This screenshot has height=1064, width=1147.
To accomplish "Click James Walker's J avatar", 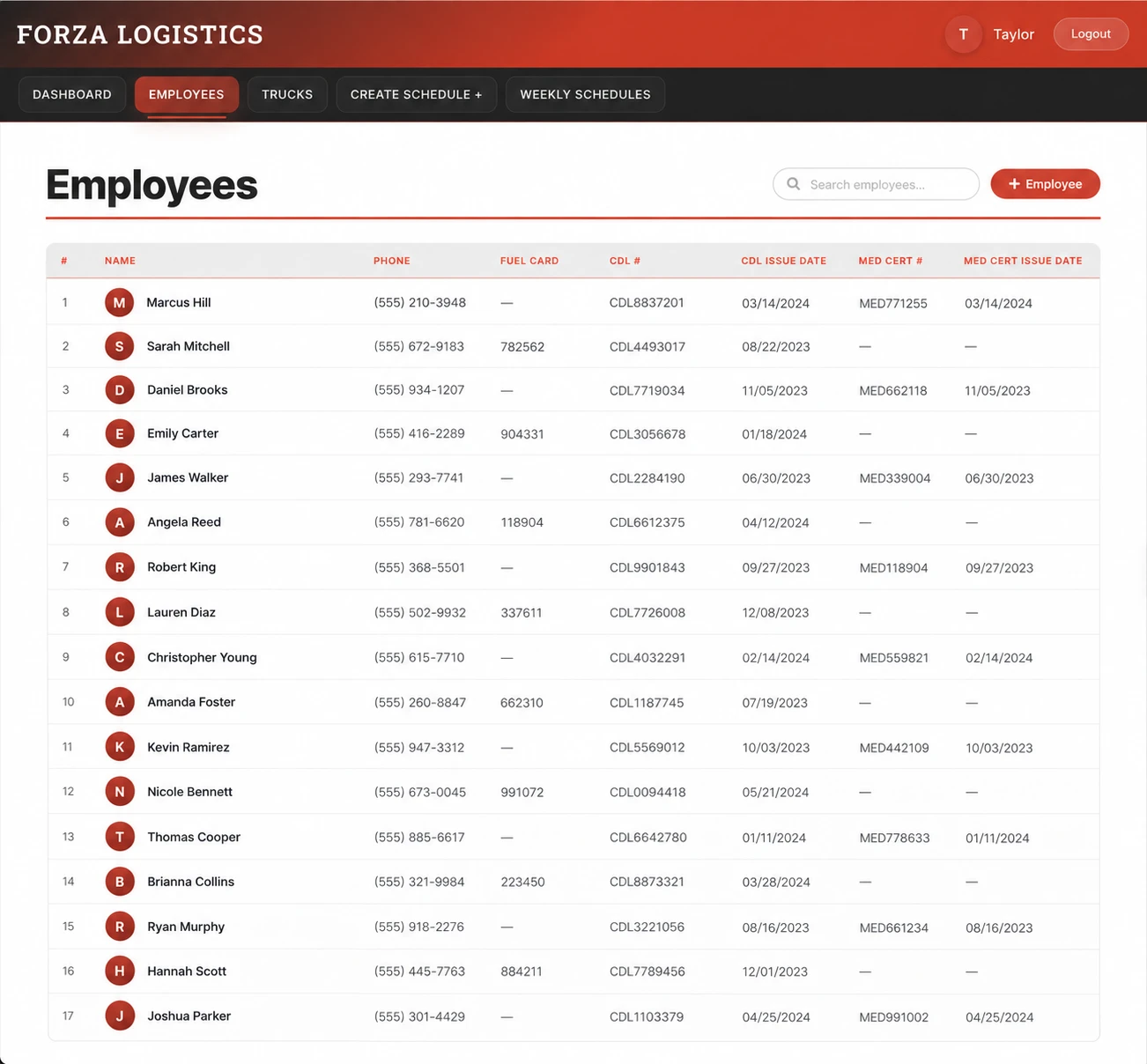I will [x=120, y=478].
